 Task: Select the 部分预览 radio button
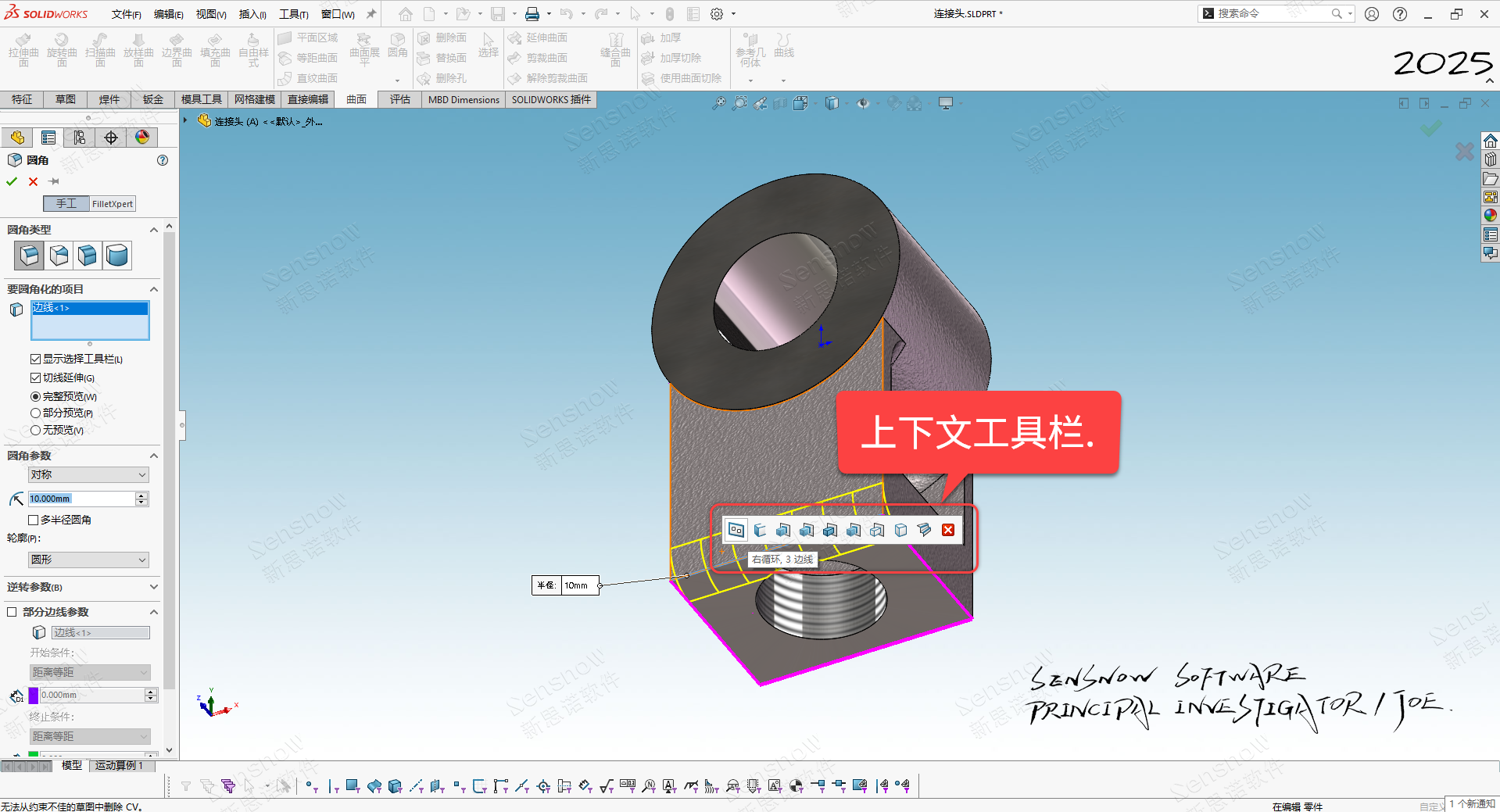tap(35, 413)
